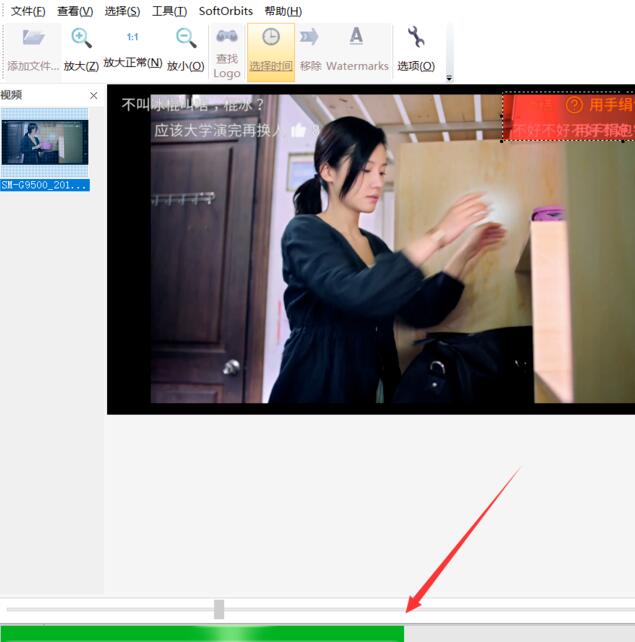Open the SoftOrbits menu
635x642 pixels.
(x=226, y=11)
